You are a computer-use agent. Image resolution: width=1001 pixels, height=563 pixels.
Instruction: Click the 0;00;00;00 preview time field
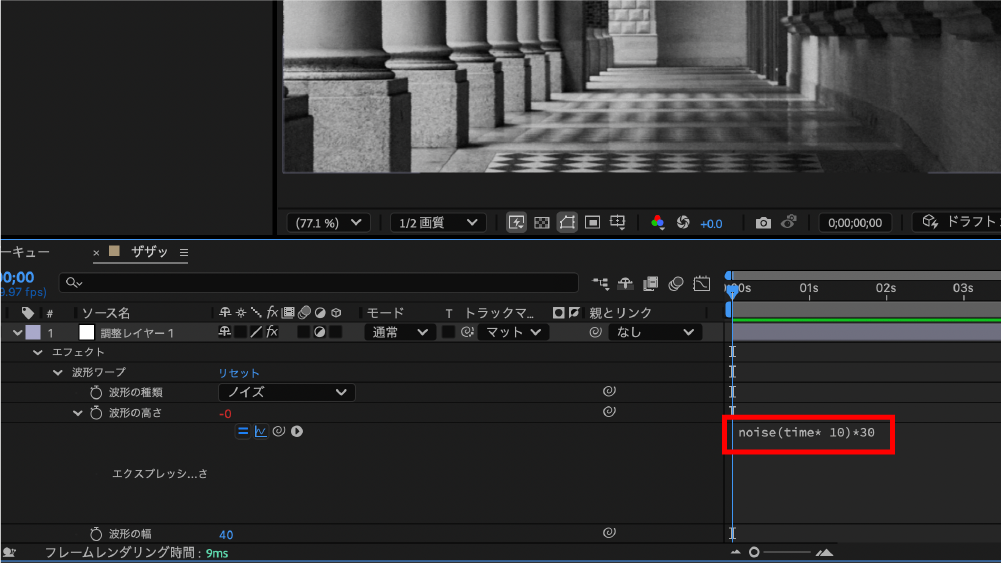[x=855, y=223]
